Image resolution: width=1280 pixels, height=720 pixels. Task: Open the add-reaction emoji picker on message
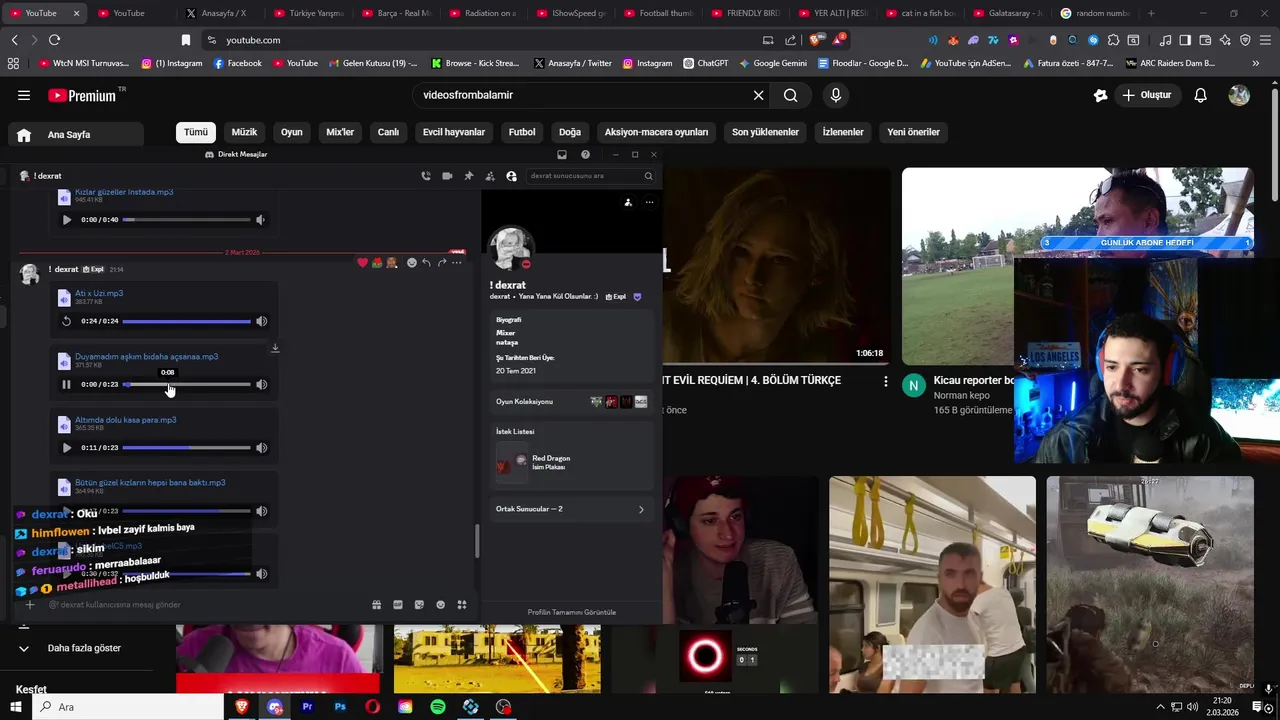(411, 263)
